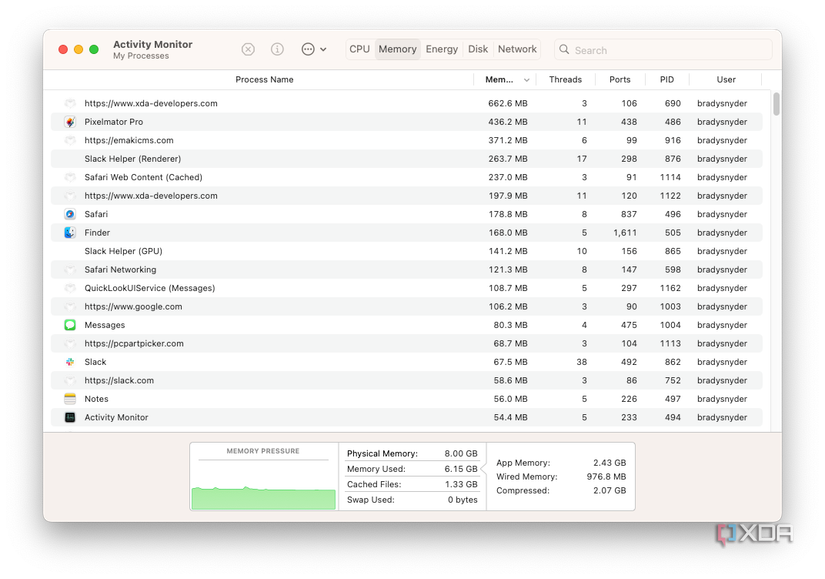
Task: Click the Safari Web Content (Cached) icon
Action: pyautogui.click(x=70, y=177)
